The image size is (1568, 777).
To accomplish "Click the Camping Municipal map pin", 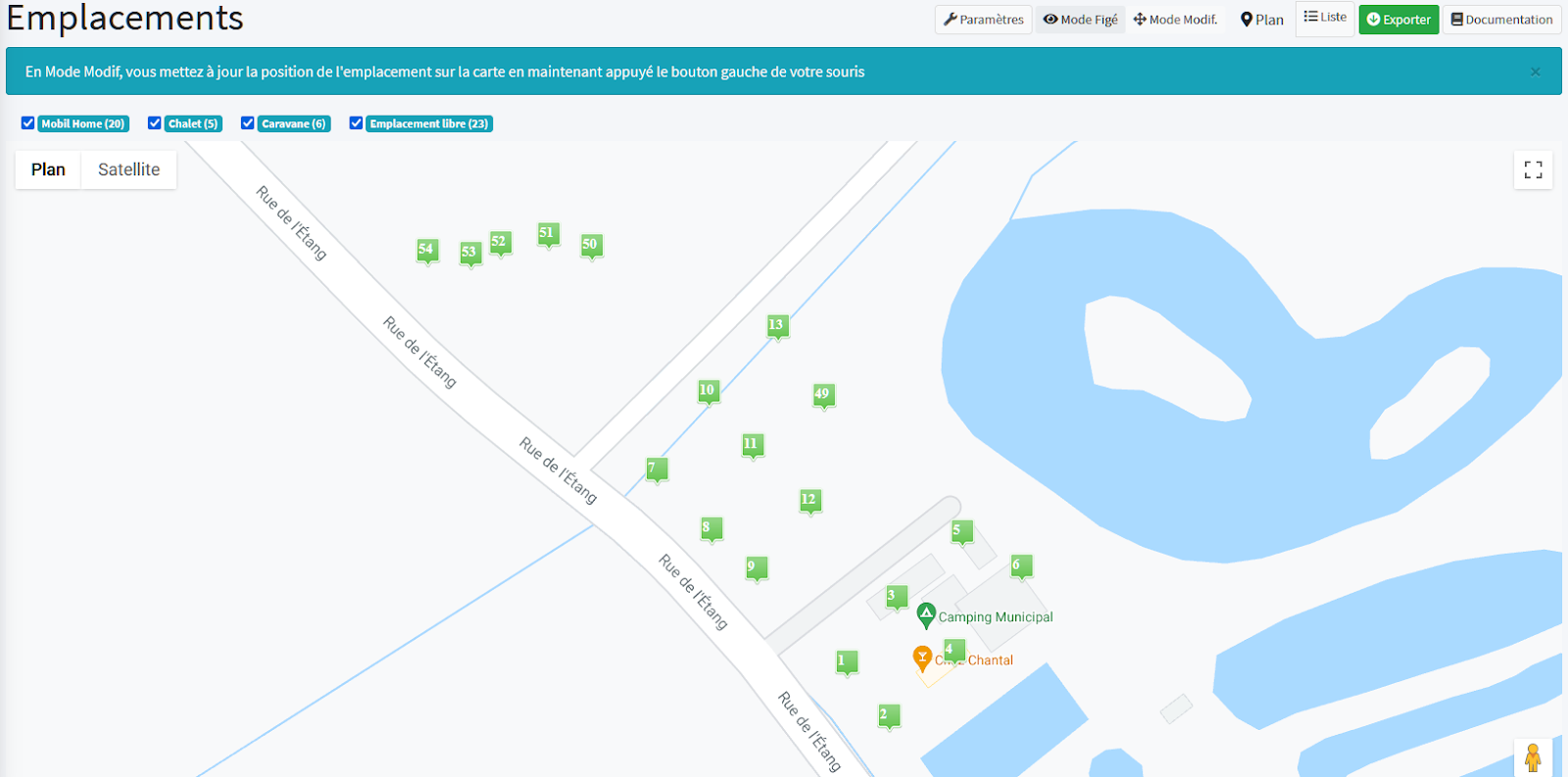I will 926,615.
